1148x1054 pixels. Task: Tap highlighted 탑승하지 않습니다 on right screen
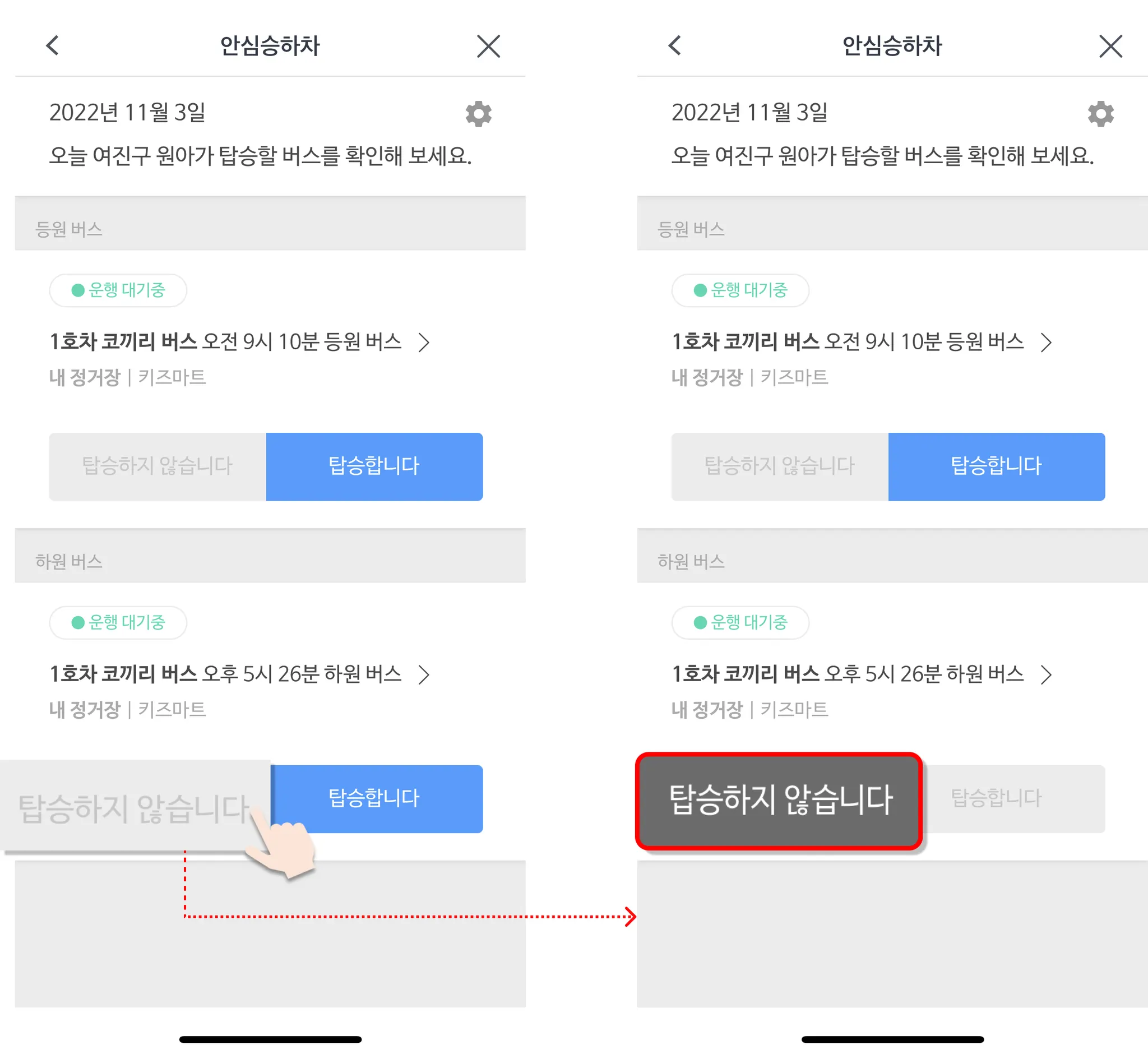[779, 801]
